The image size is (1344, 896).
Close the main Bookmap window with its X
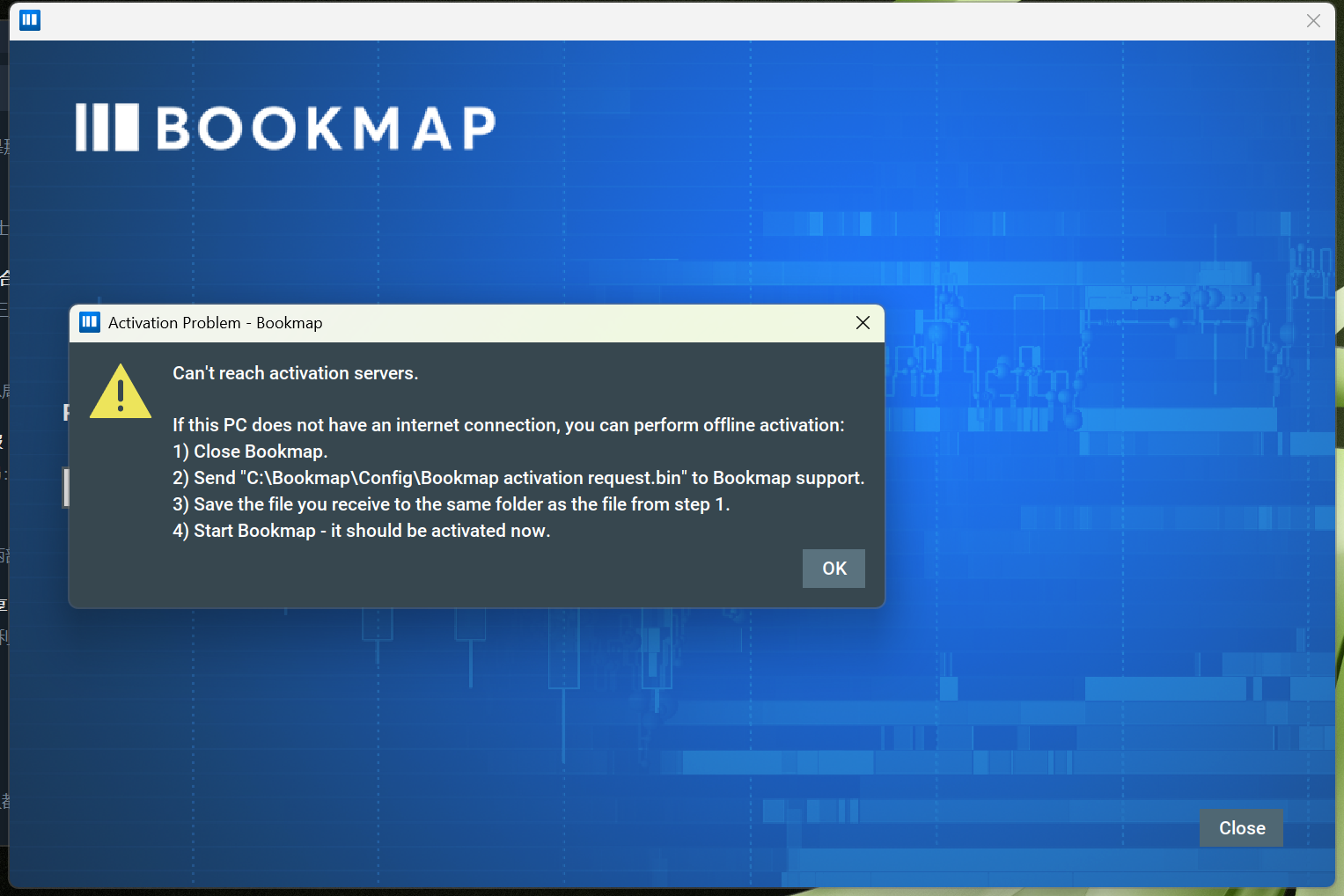click(1313, 20)
